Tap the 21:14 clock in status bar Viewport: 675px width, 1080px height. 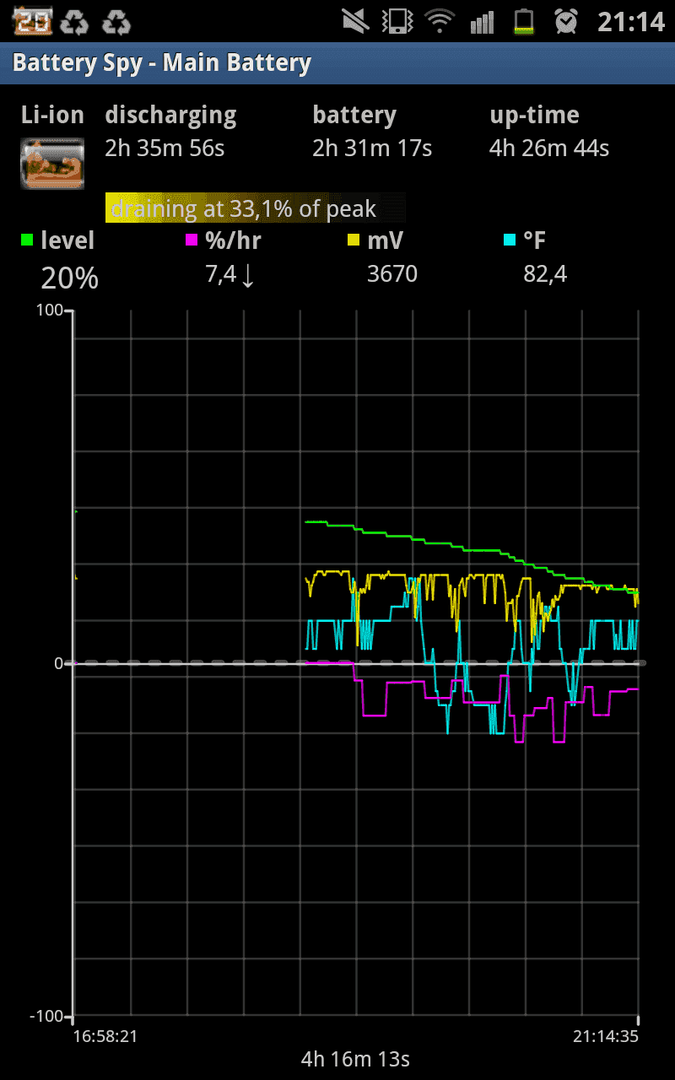[x=630, y=22]
